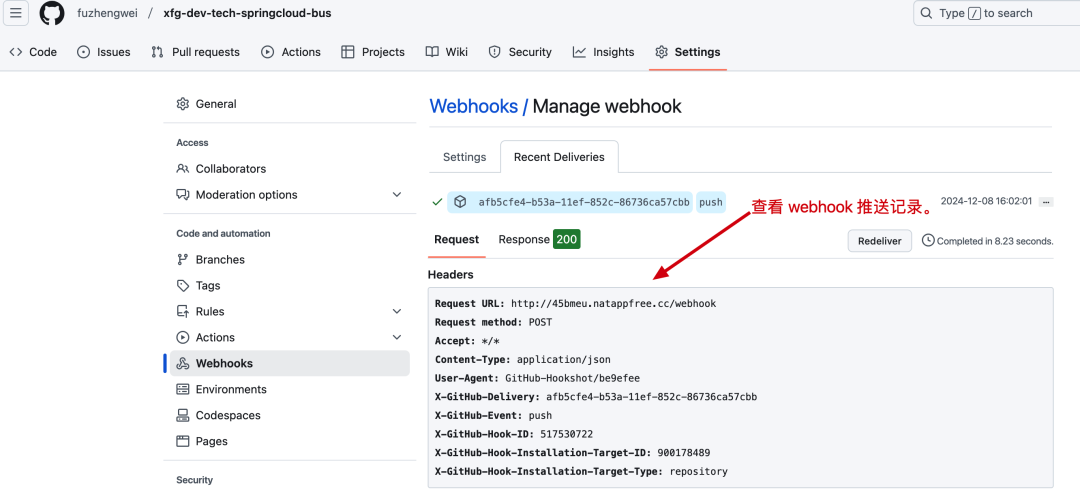This screenshot has width=1080, height=489.
Task: Click the Pages browser icon
Action: [183, 441]
